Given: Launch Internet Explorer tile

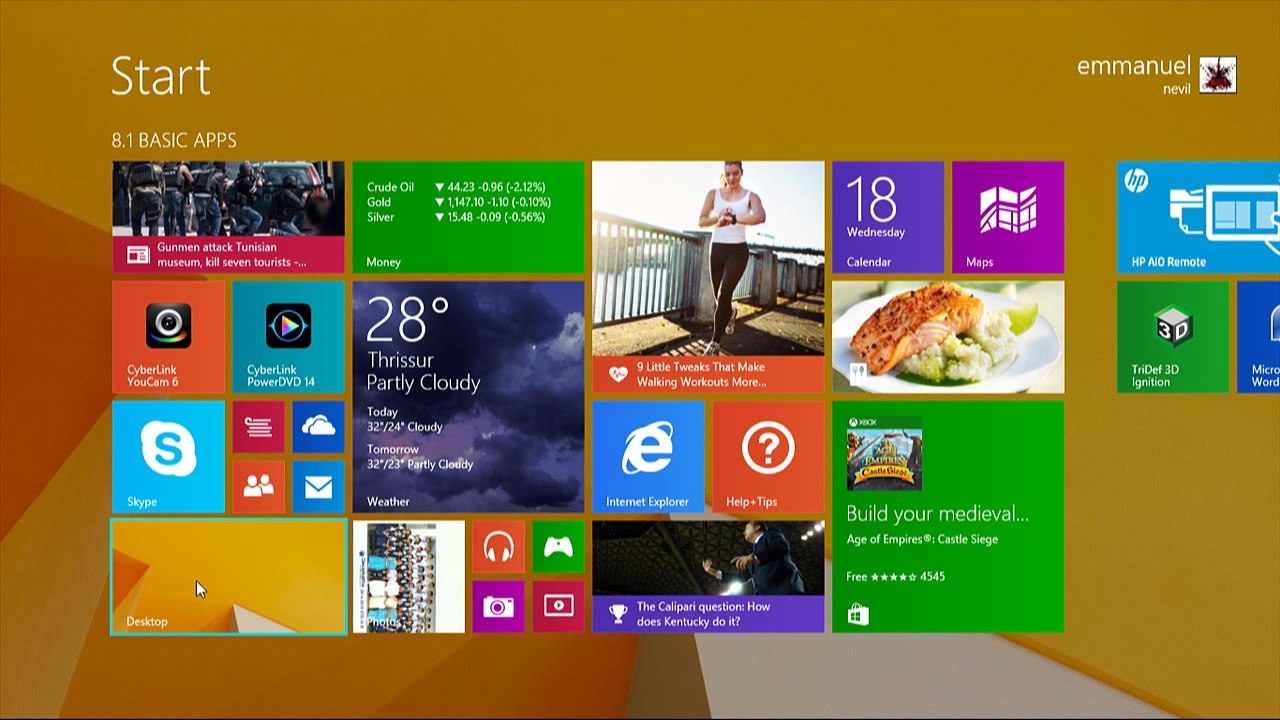Looking at the screenshot, I should (x=648, y=457).
